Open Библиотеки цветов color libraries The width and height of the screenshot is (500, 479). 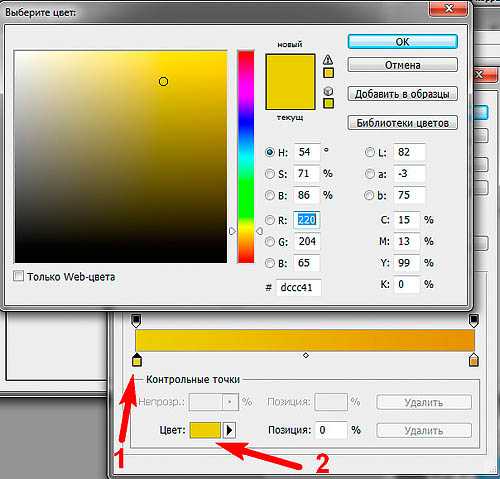(x=403, y=123)
